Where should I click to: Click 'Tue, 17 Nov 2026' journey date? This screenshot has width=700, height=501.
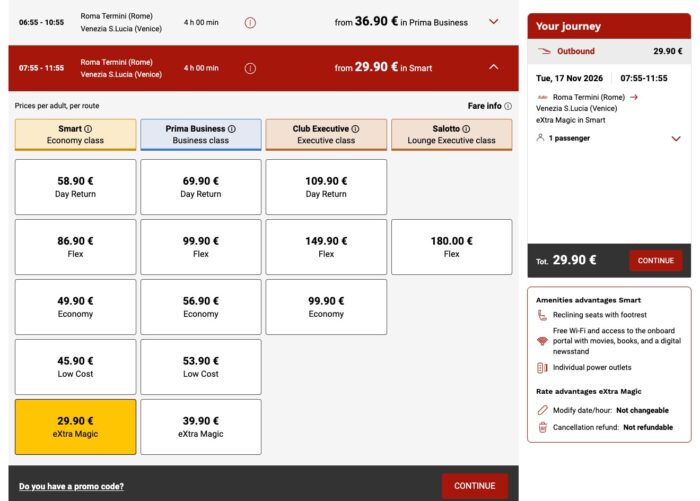(569, 78)
